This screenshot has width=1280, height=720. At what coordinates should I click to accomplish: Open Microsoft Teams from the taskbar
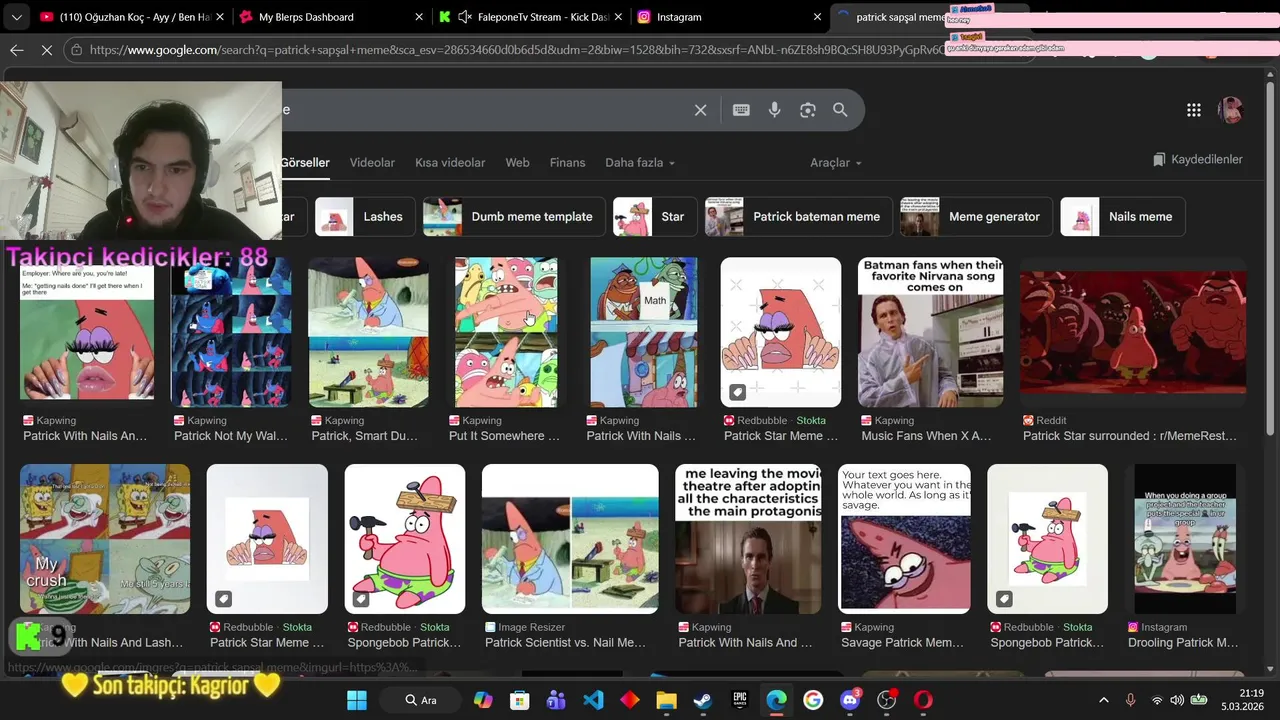point(556,700)
